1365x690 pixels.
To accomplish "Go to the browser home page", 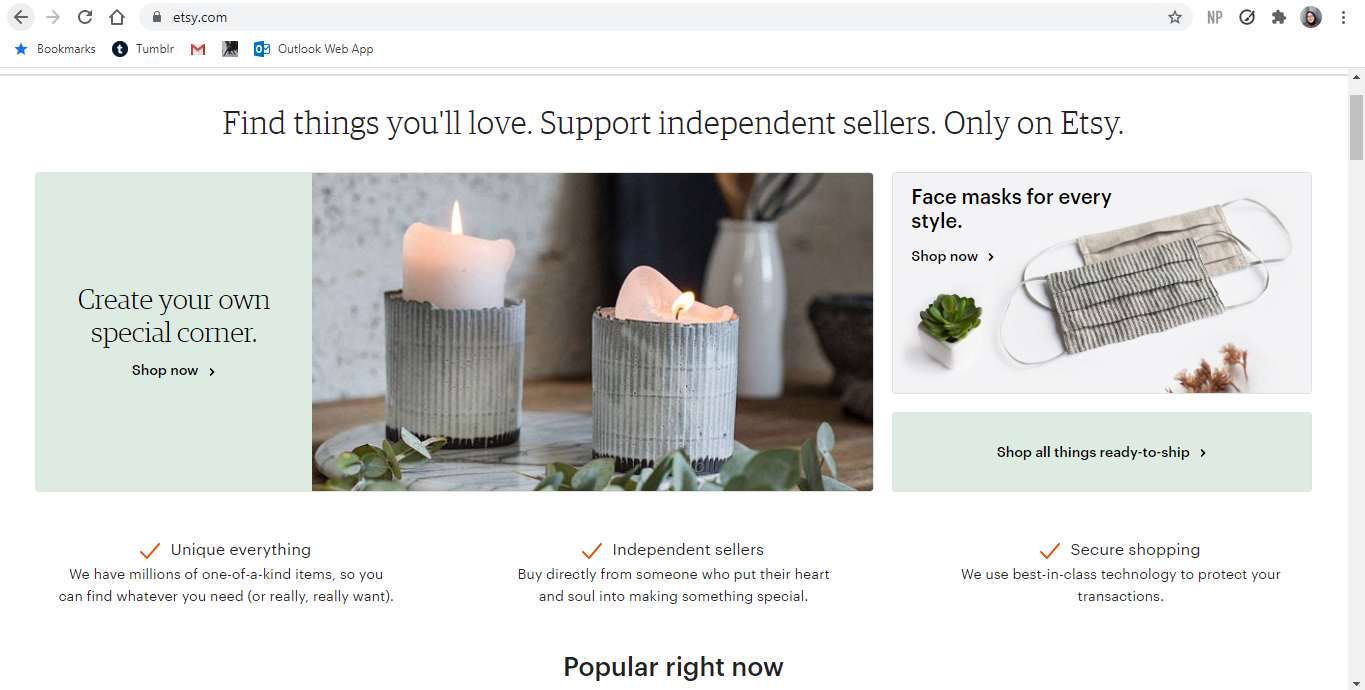I will pos(117,17).
